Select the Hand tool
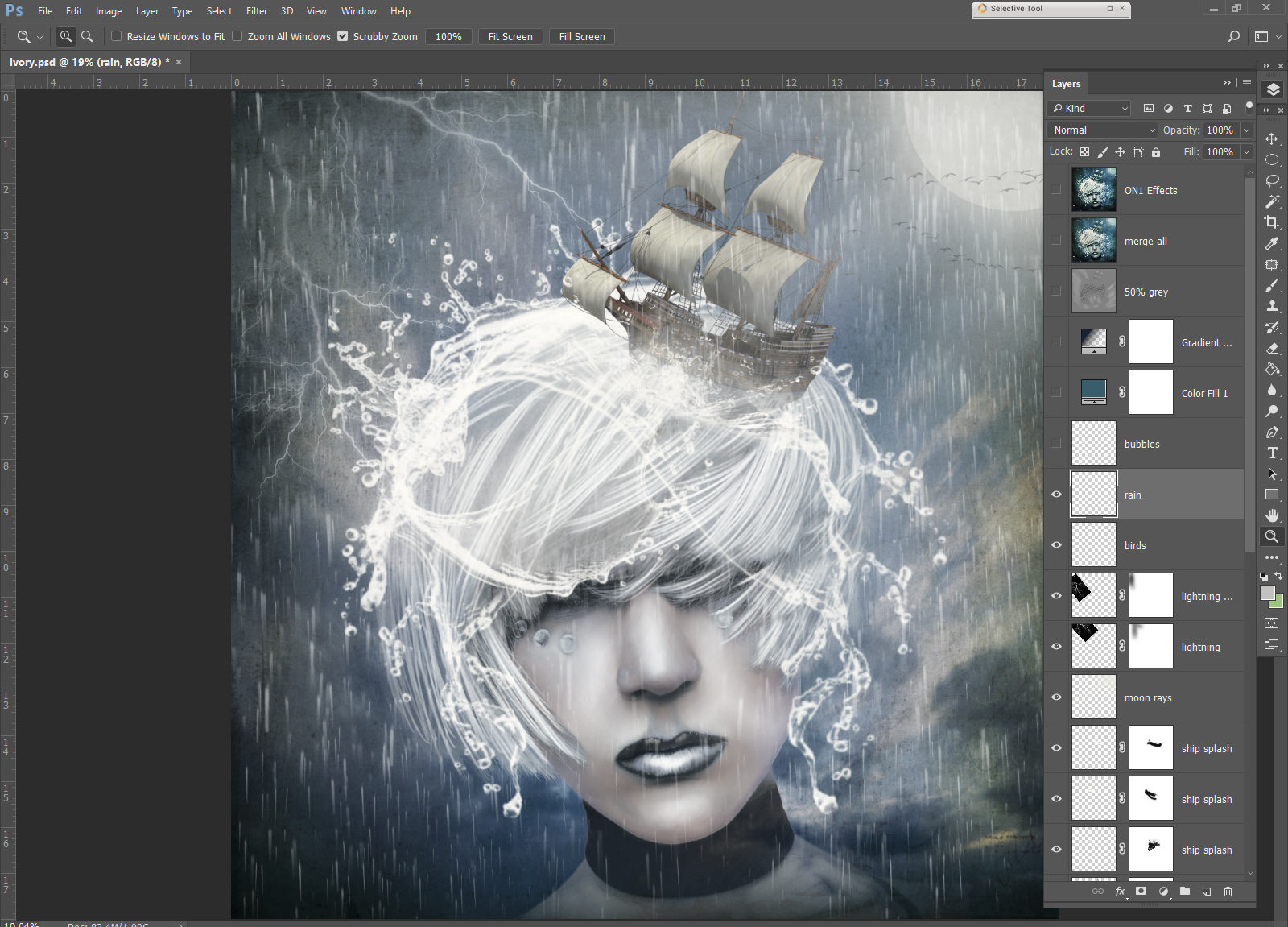1288x927 pixels. 1272,515
